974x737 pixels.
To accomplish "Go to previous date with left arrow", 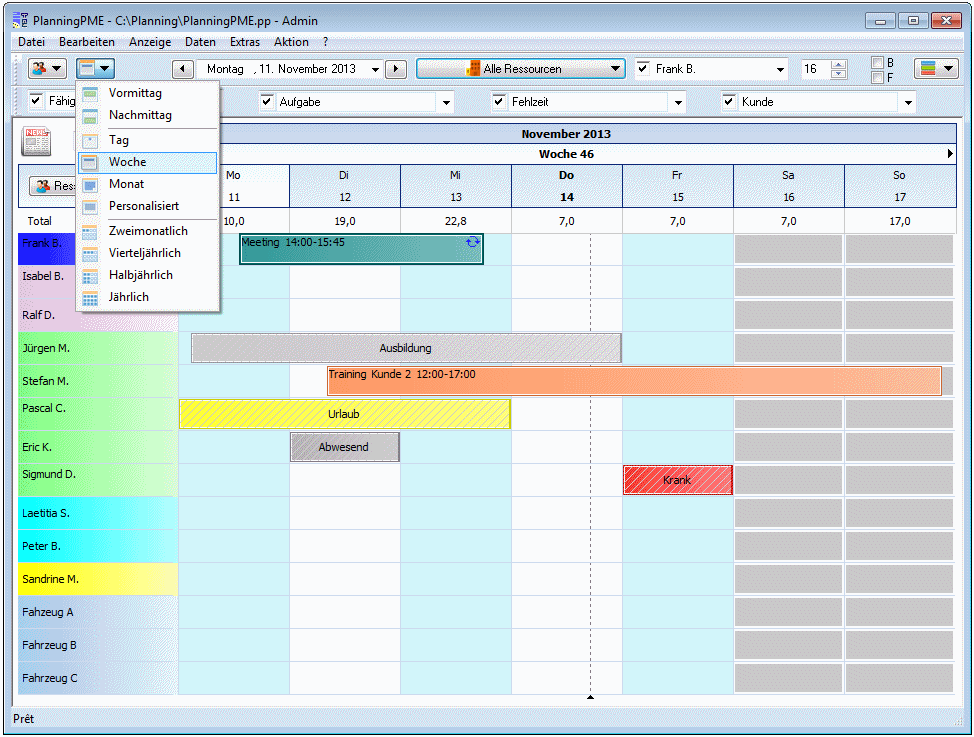I will coord(182,68).
